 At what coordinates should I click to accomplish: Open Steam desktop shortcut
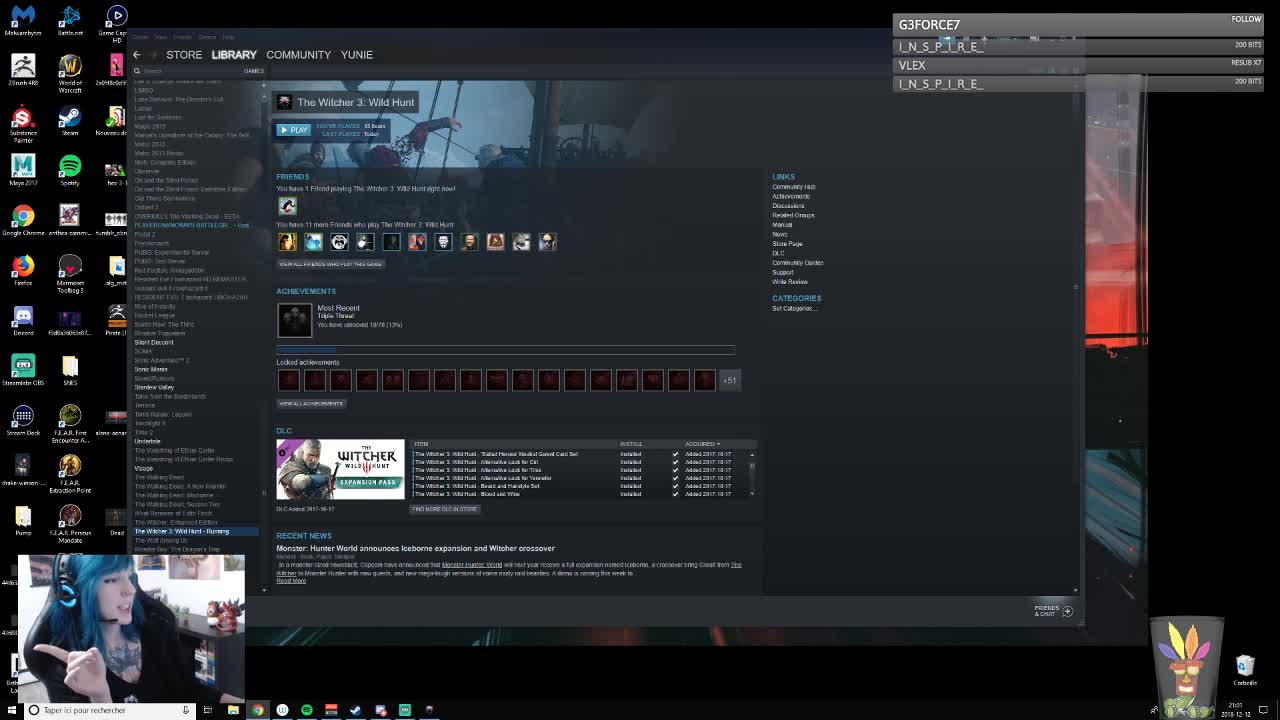click(x=70, y=121)
